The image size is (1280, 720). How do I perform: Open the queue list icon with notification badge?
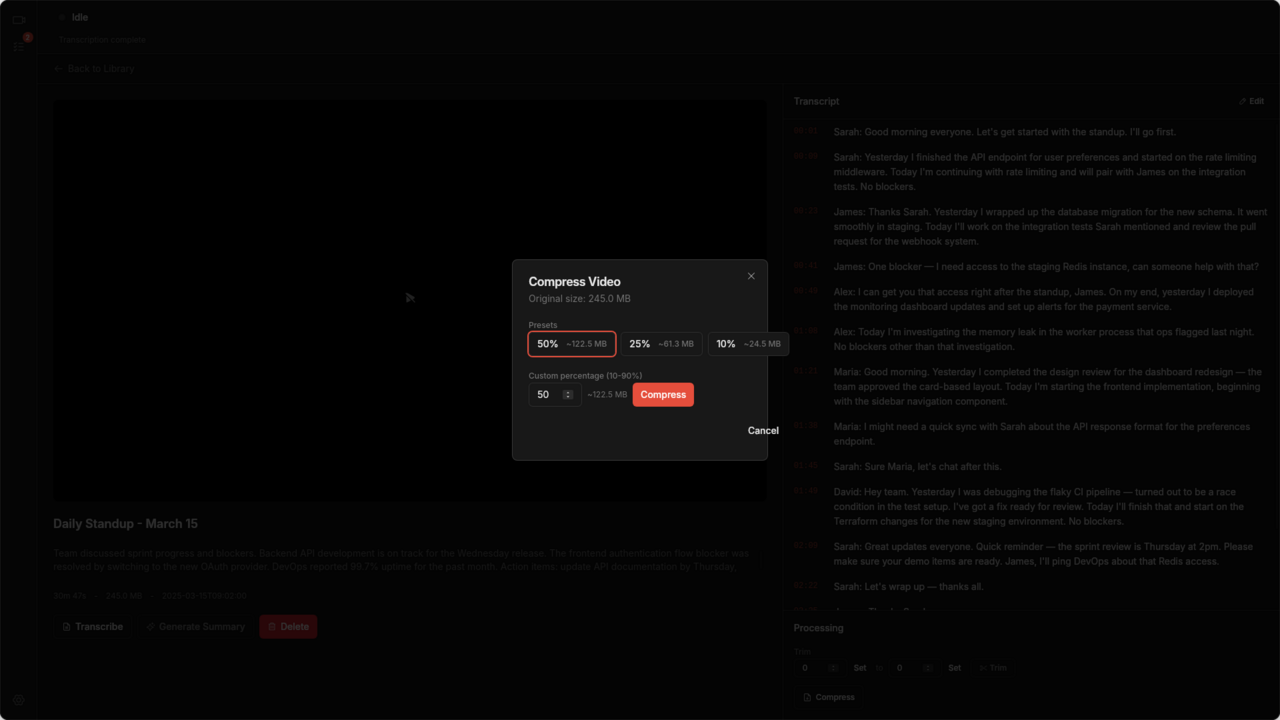(18, 46)
